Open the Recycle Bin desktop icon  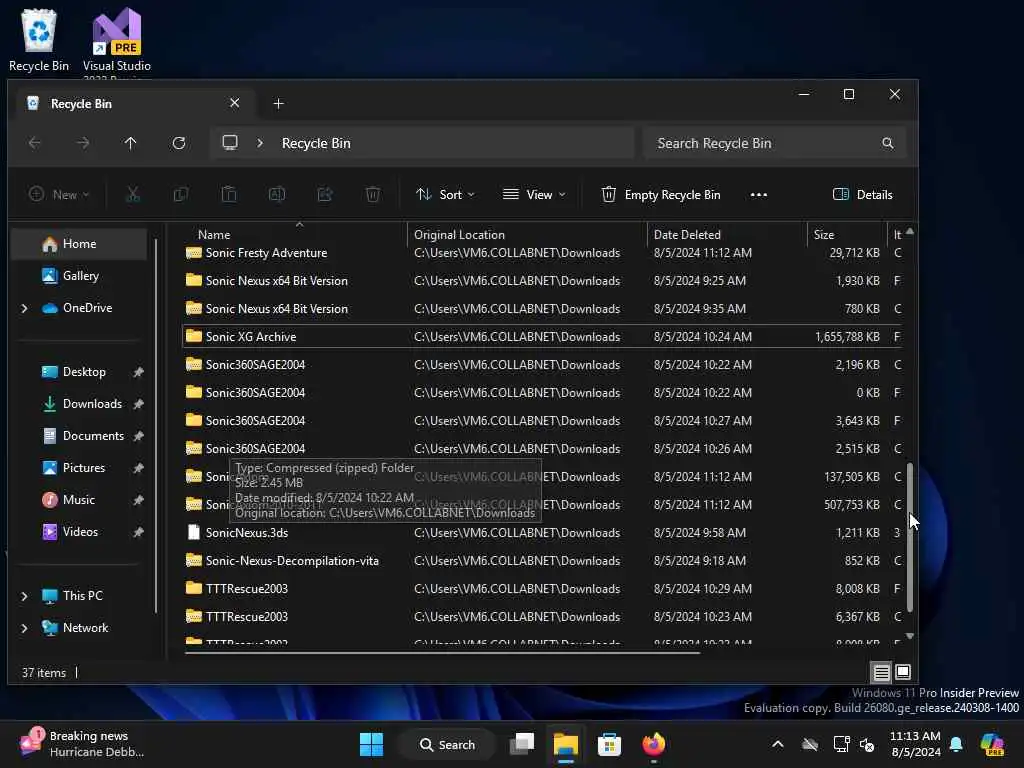pos(39,39)
